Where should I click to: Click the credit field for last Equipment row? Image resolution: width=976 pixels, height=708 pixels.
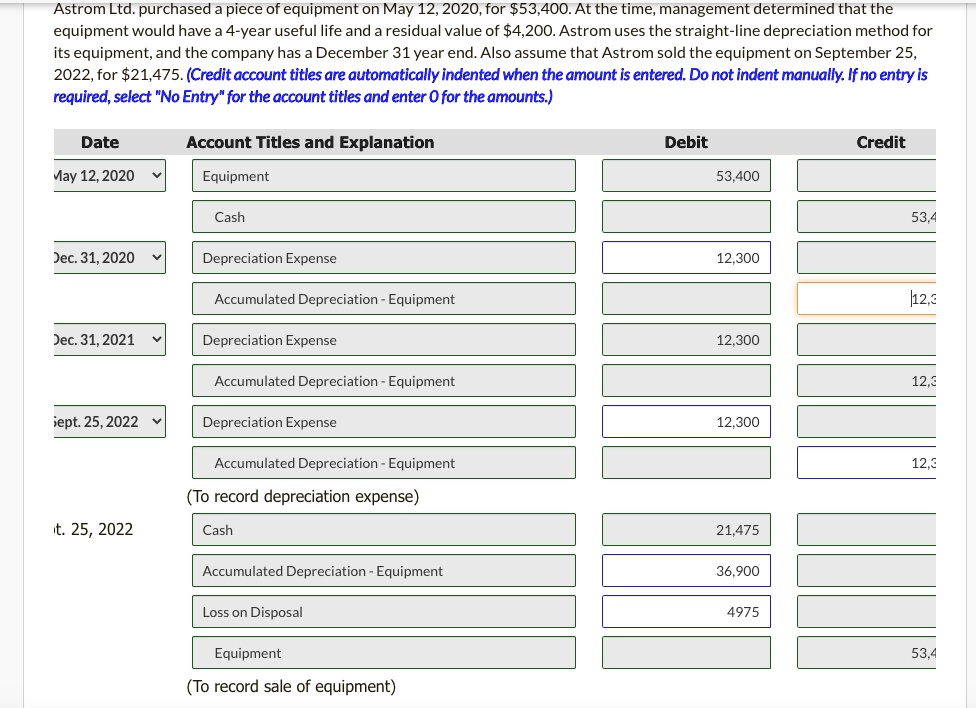866,653
